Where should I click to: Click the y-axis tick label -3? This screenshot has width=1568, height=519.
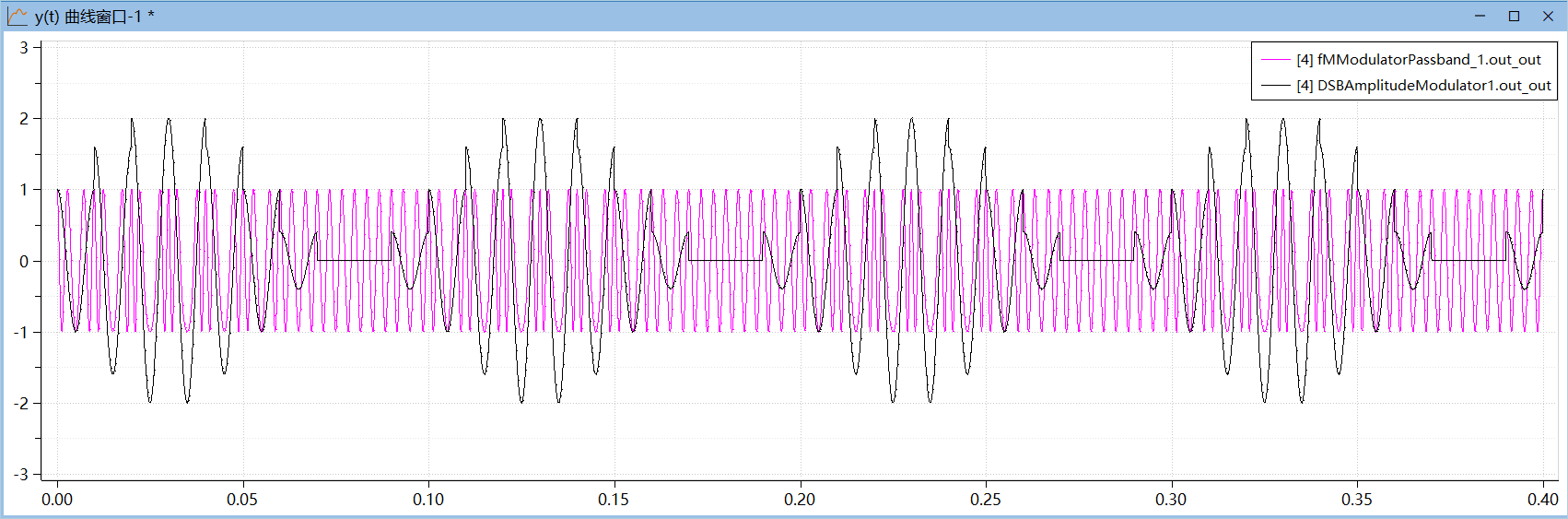coord(20,475)
